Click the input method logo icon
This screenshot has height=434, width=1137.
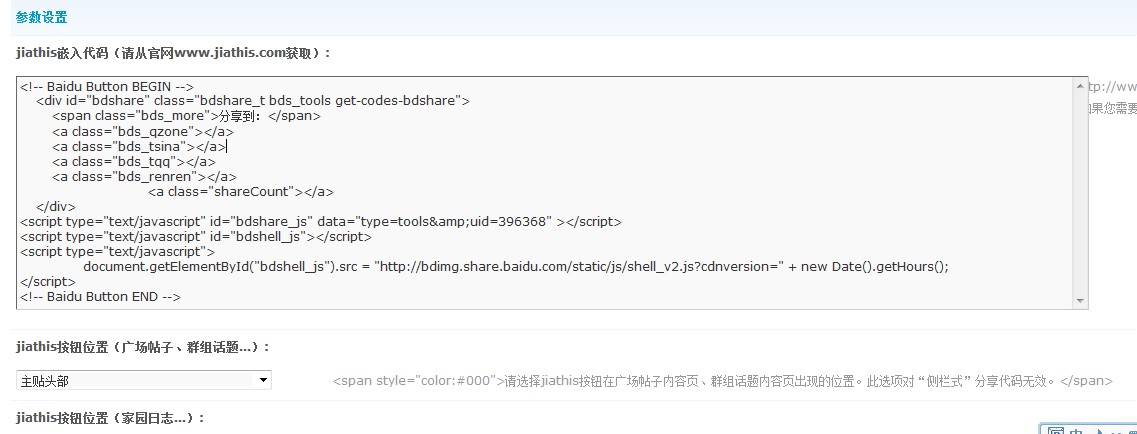coord(1056,431)
